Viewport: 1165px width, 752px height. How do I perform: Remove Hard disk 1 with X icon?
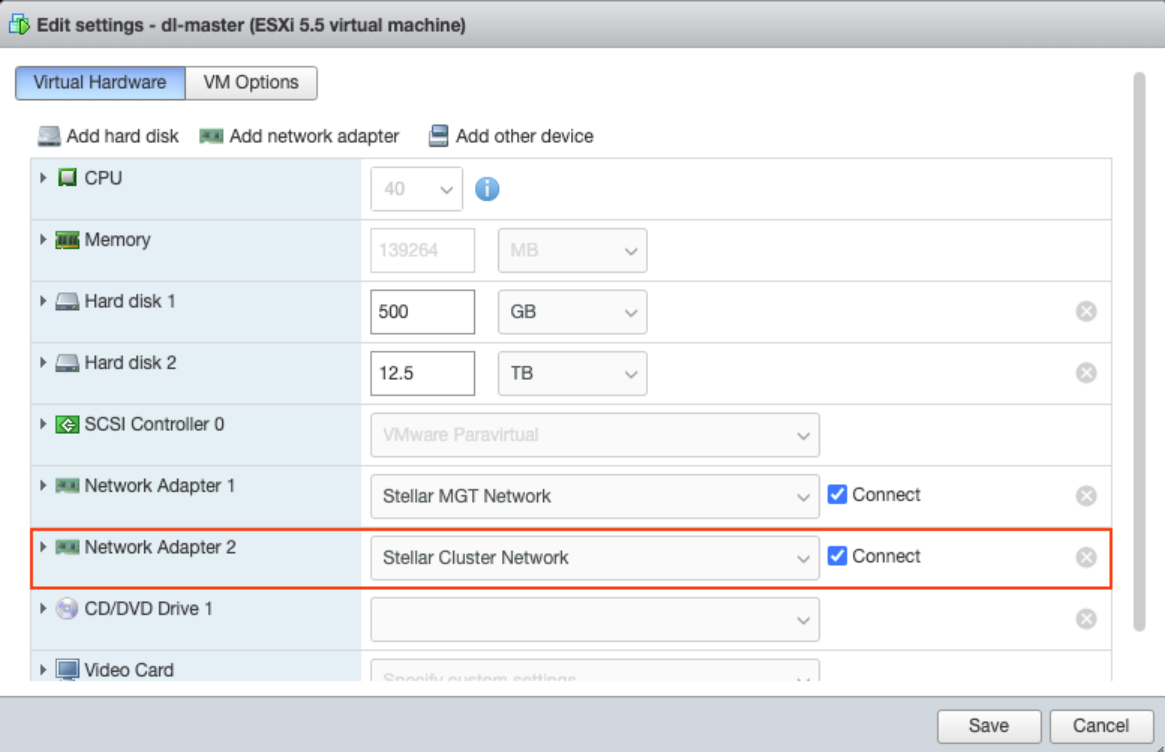pos(1086,312)
